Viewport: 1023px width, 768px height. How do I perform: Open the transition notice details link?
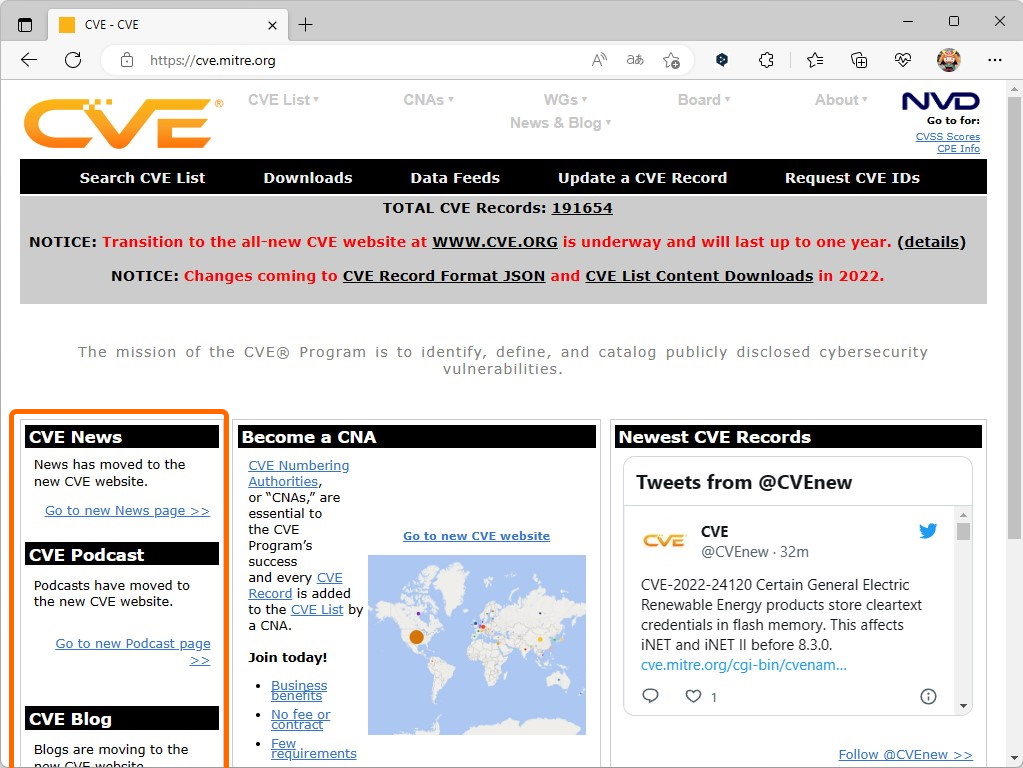tap(931, 242)
